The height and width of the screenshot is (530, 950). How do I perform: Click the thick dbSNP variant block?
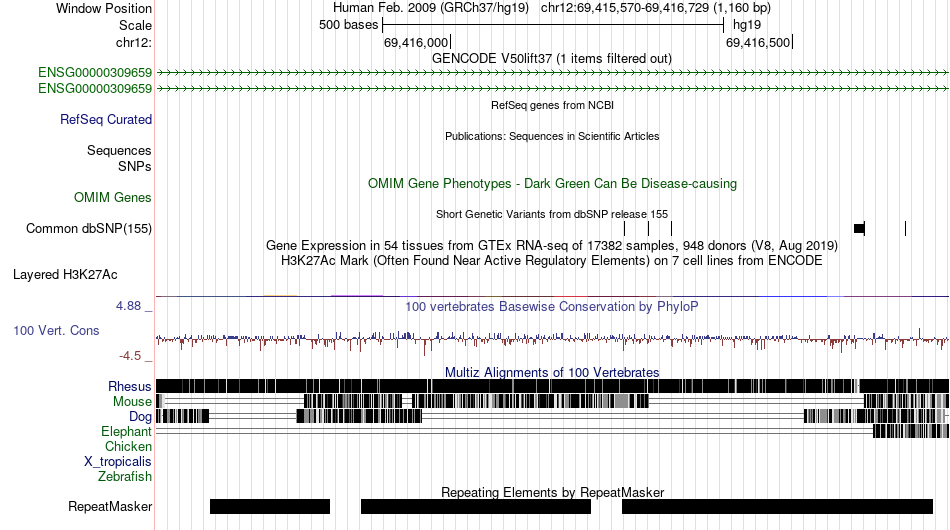coord(859,228)
